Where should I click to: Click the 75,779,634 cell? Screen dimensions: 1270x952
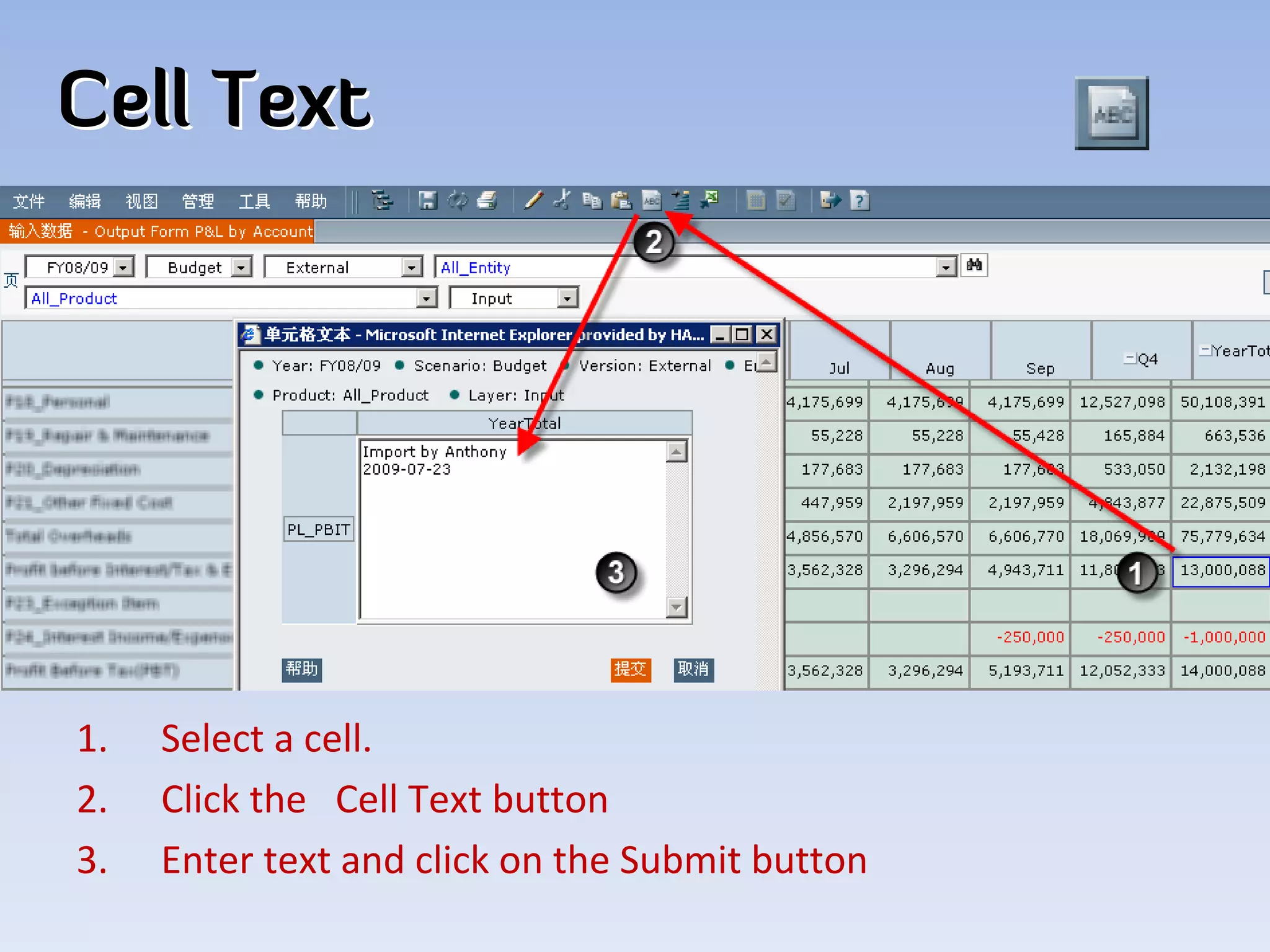coord(1221,536)
